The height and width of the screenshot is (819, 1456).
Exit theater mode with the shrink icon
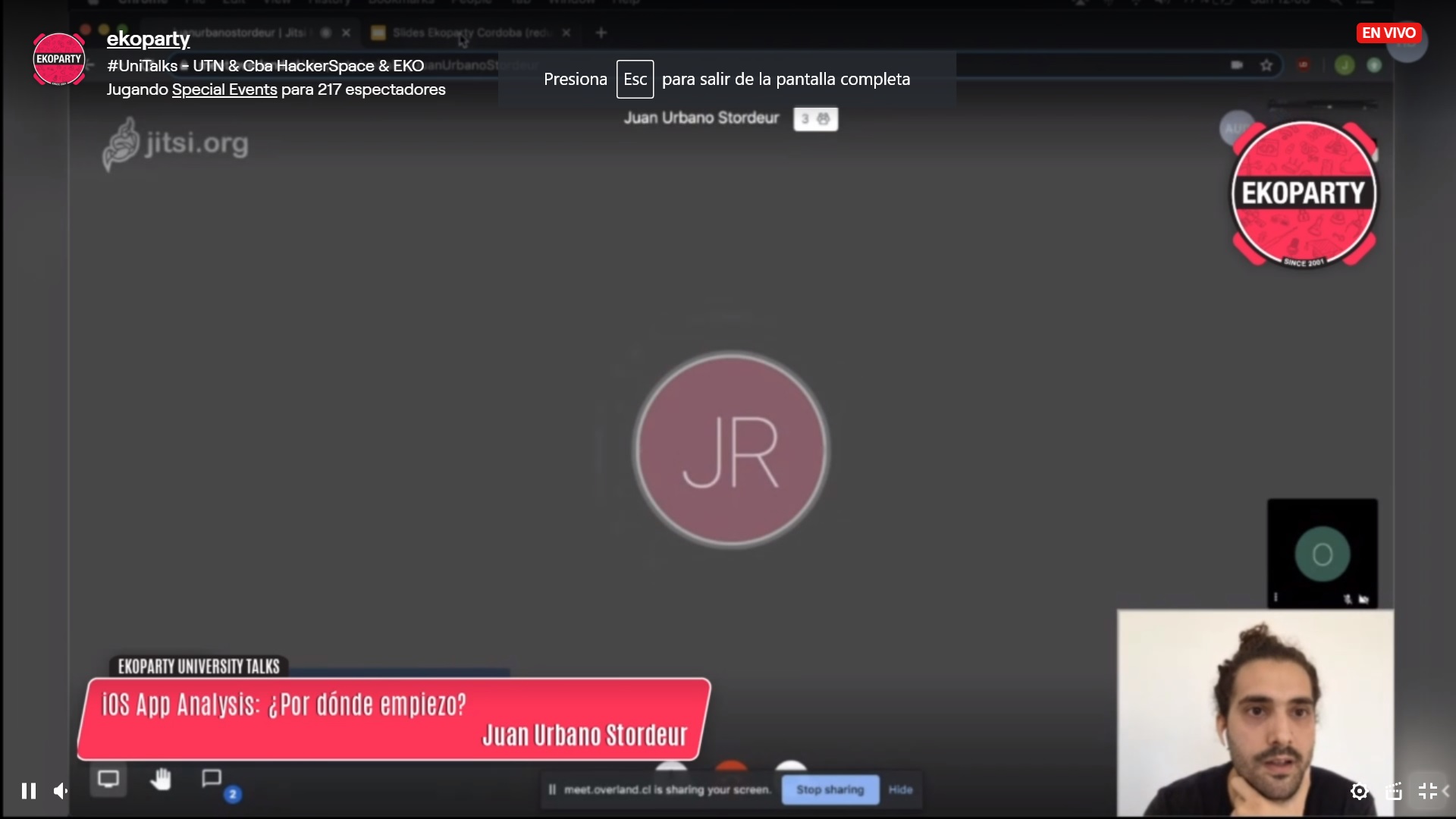coord(1429,791)
